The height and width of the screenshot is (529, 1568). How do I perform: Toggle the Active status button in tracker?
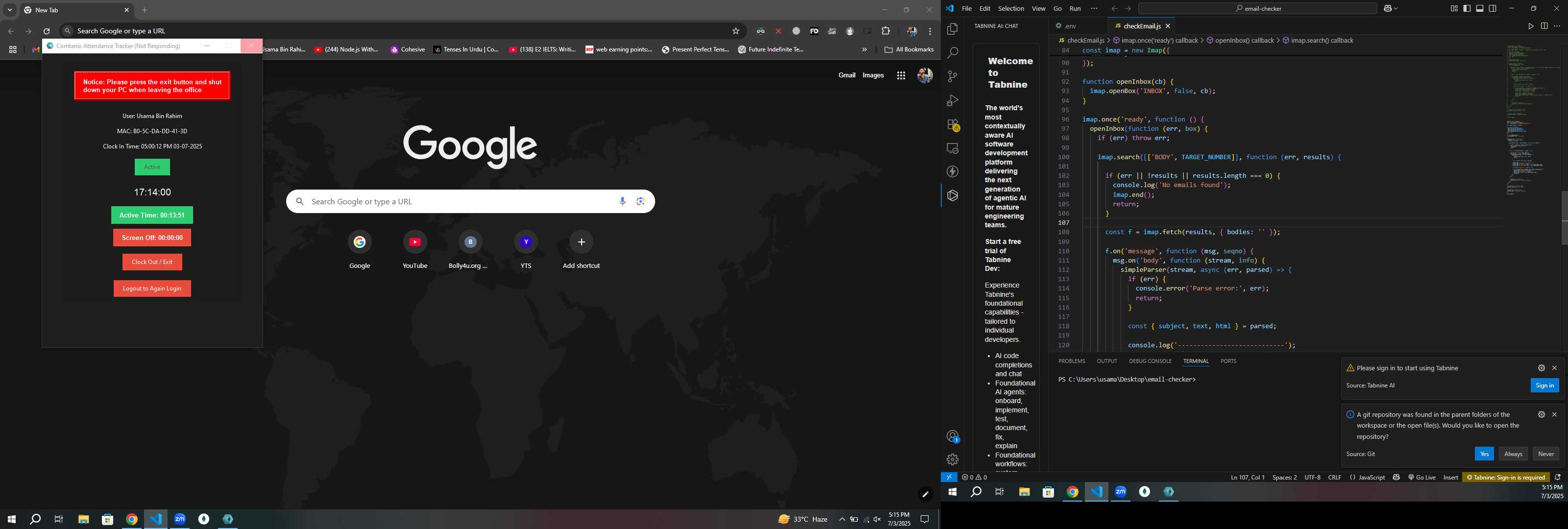pos(152,167)
